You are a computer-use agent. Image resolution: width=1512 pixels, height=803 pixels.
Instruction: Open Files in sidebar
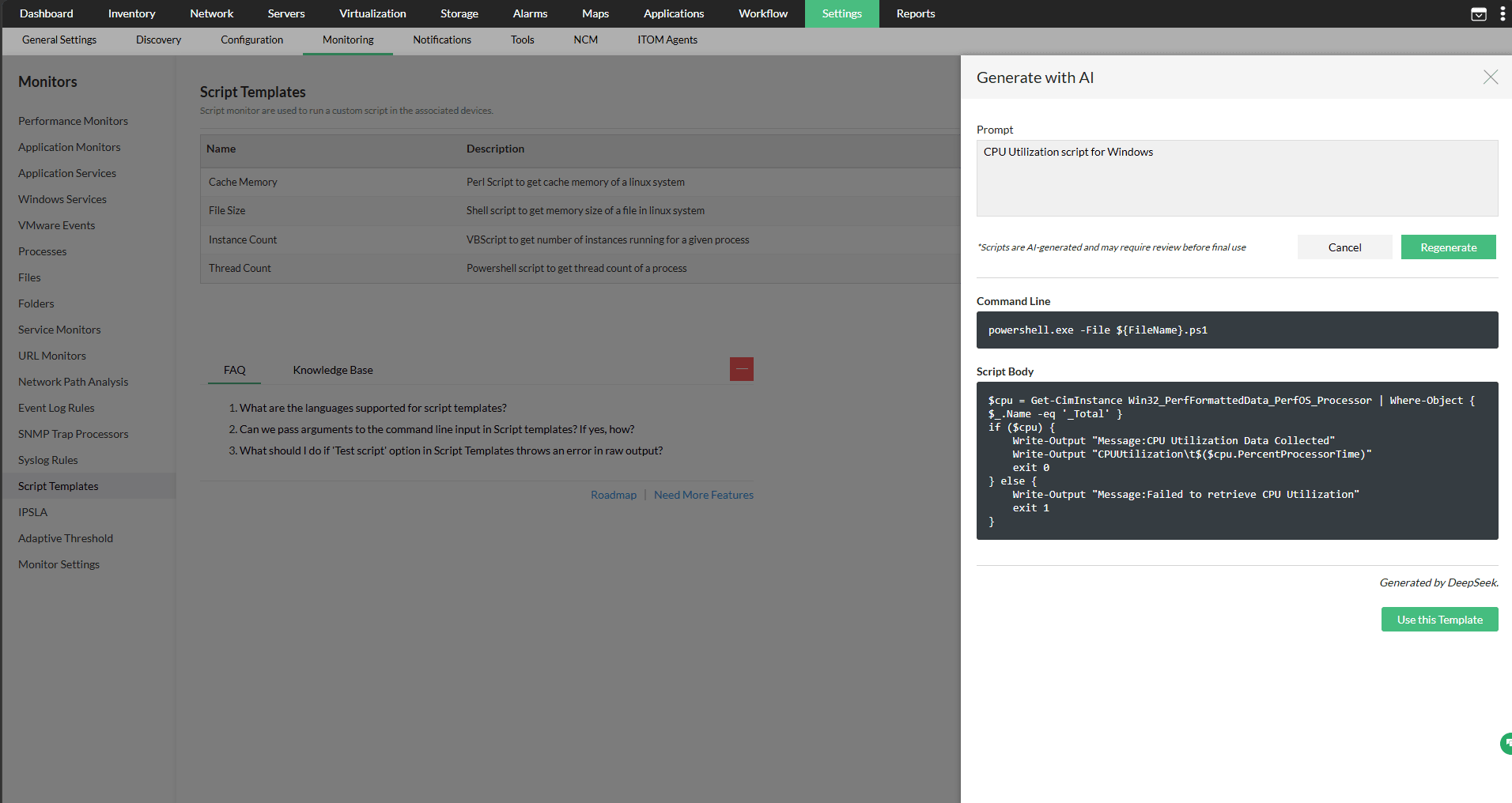[x=29, y=277]
